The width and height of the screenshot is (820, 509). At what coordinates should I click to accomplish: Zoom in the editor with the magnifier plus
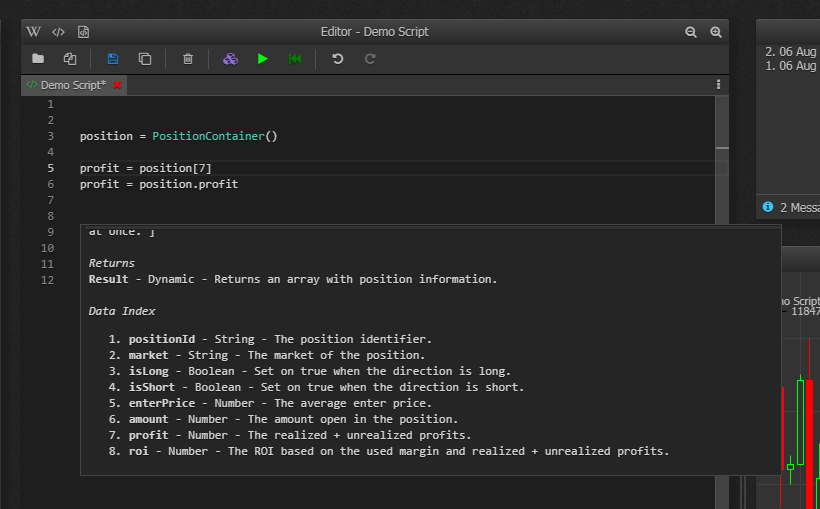pyautogui.click(x=715, y=32)
